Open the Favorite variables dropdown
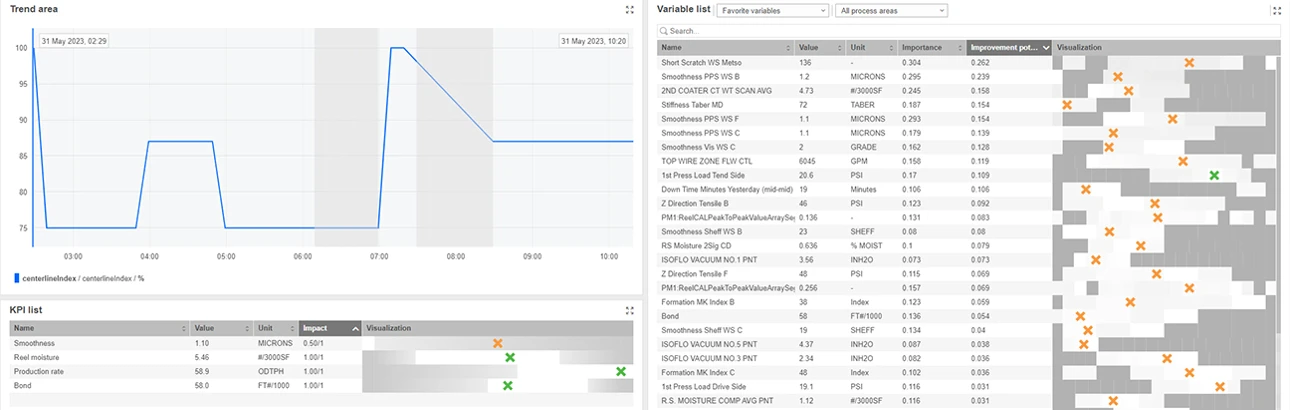The height and width of the screenshot is (410, 1290). point(773,10)
